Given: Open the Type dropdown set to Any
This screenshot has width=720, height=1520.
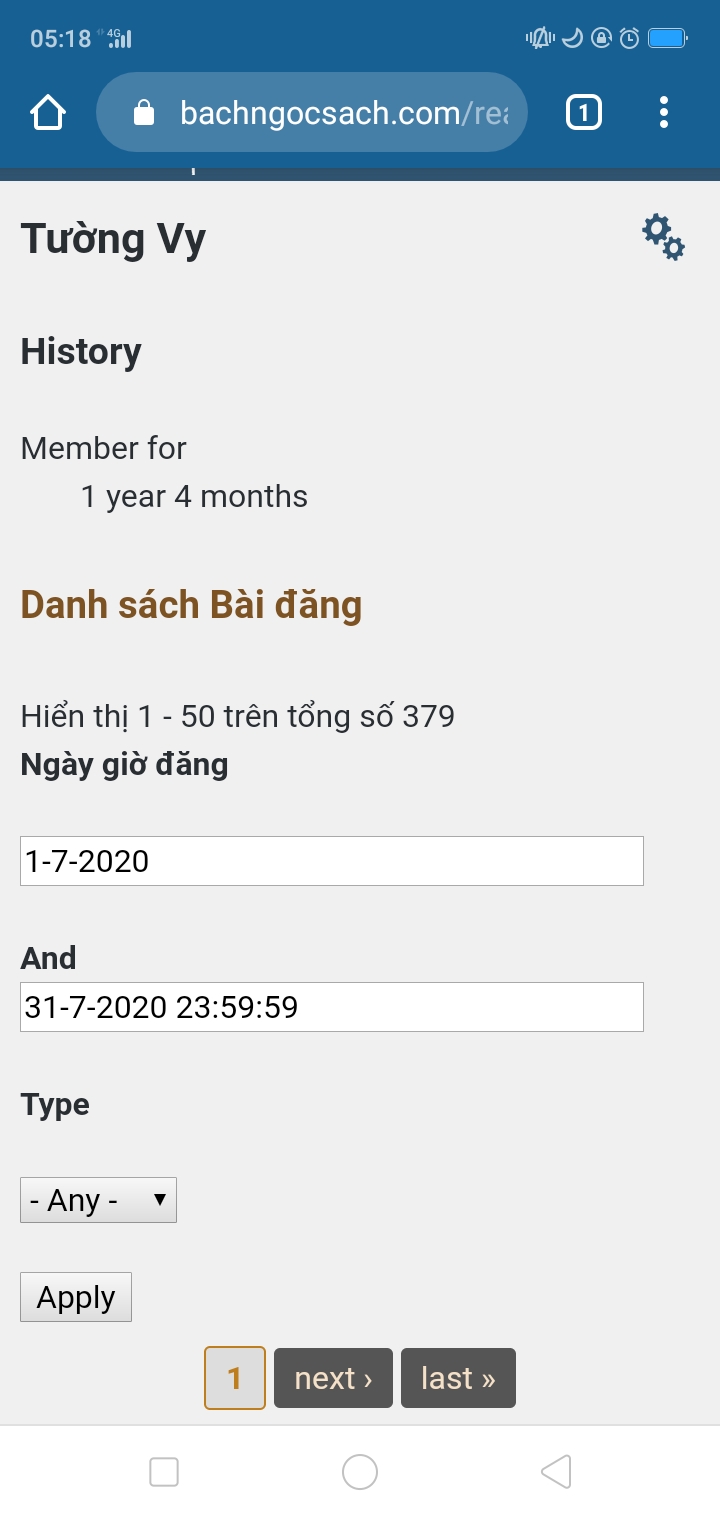Looking at the screenshot, I should pos(98,1200).
